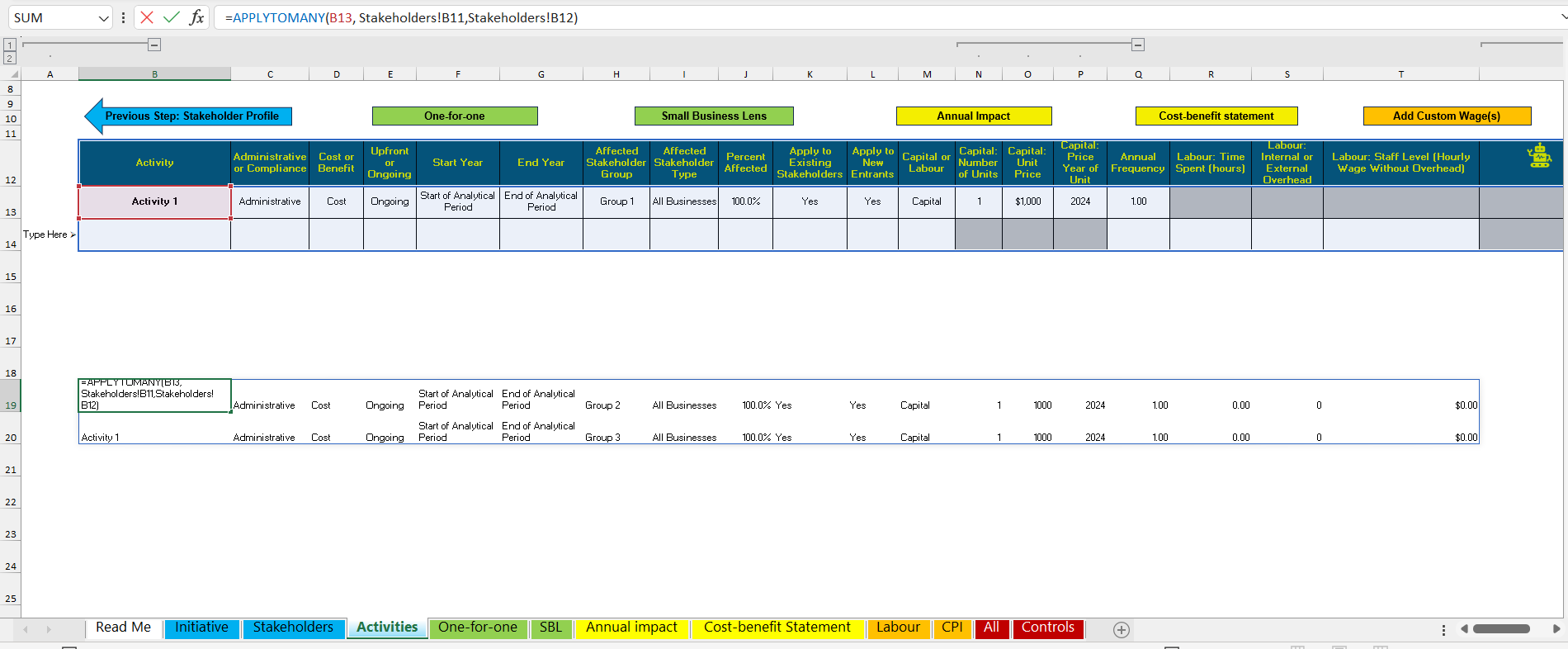Add a new sheet with plus icon
This screenshot has width=1568, height=649.
1121,630
